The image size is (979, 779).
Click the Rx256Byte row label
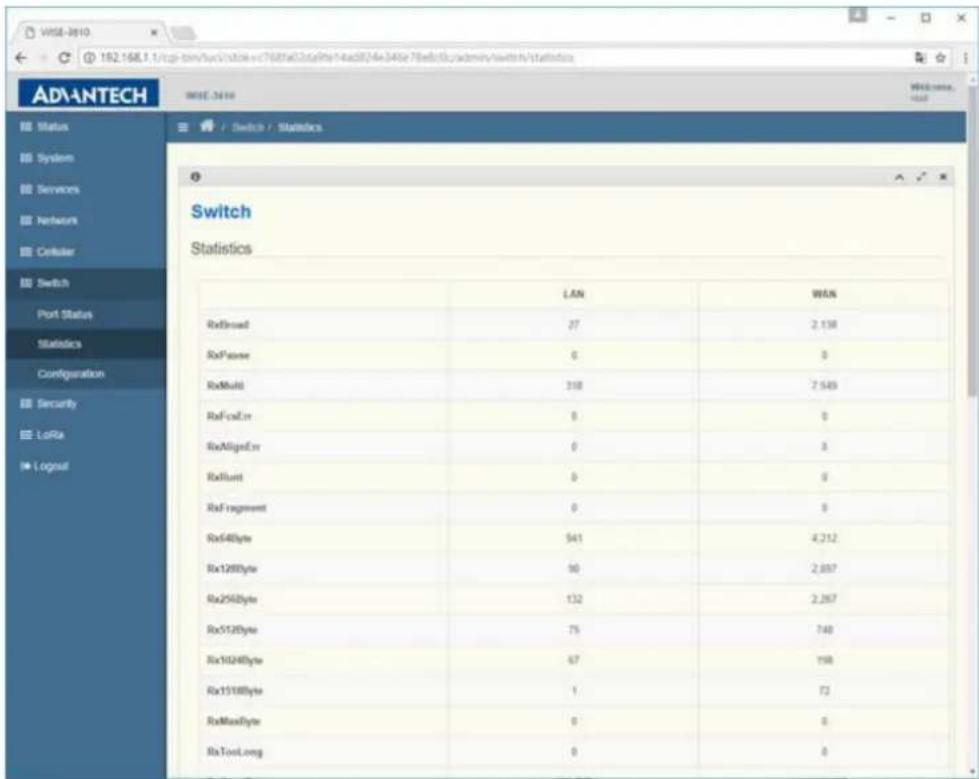pyautogui.click(x=232, y=600)
